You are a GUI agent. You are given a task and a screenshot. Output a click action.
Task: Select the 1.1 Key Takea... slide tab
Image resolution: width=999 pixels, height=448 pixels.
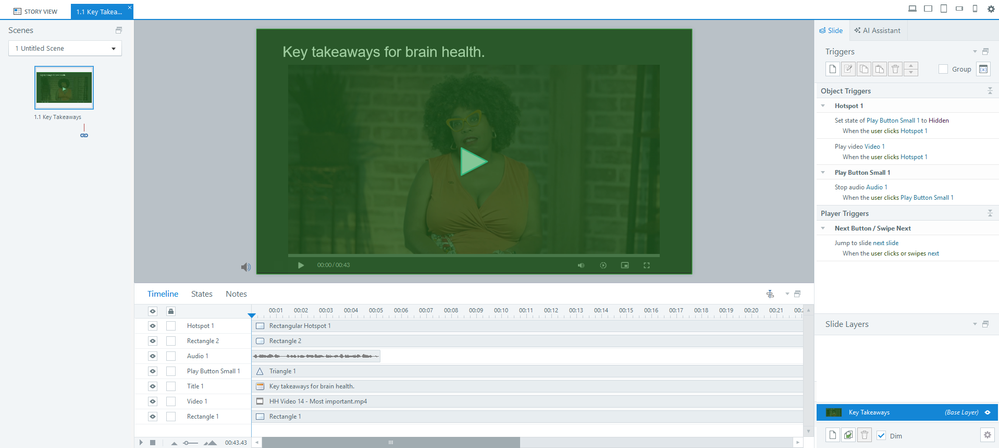(102, 11)
